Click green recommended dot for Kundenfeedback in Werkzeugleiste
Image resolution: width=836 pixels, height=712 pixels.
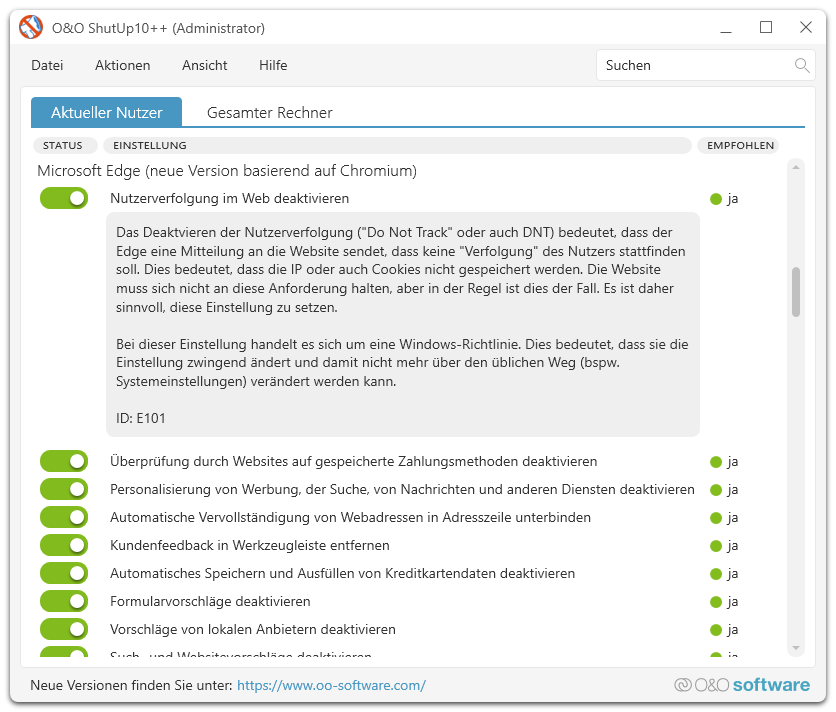point(716,546)
